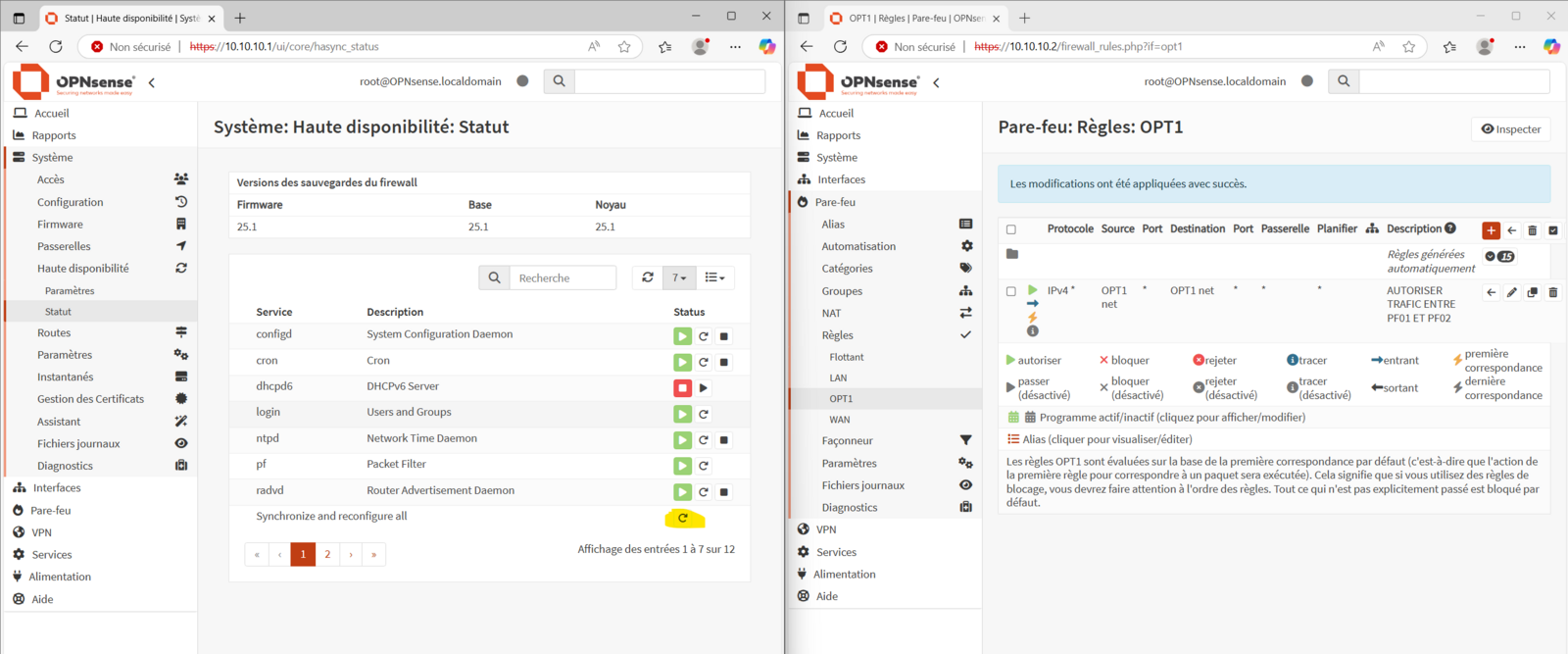Viewport: 1568px width, 654px height.
Task: Clone the AUTORISER TRAFIC rule
Action: point(1533,292)
